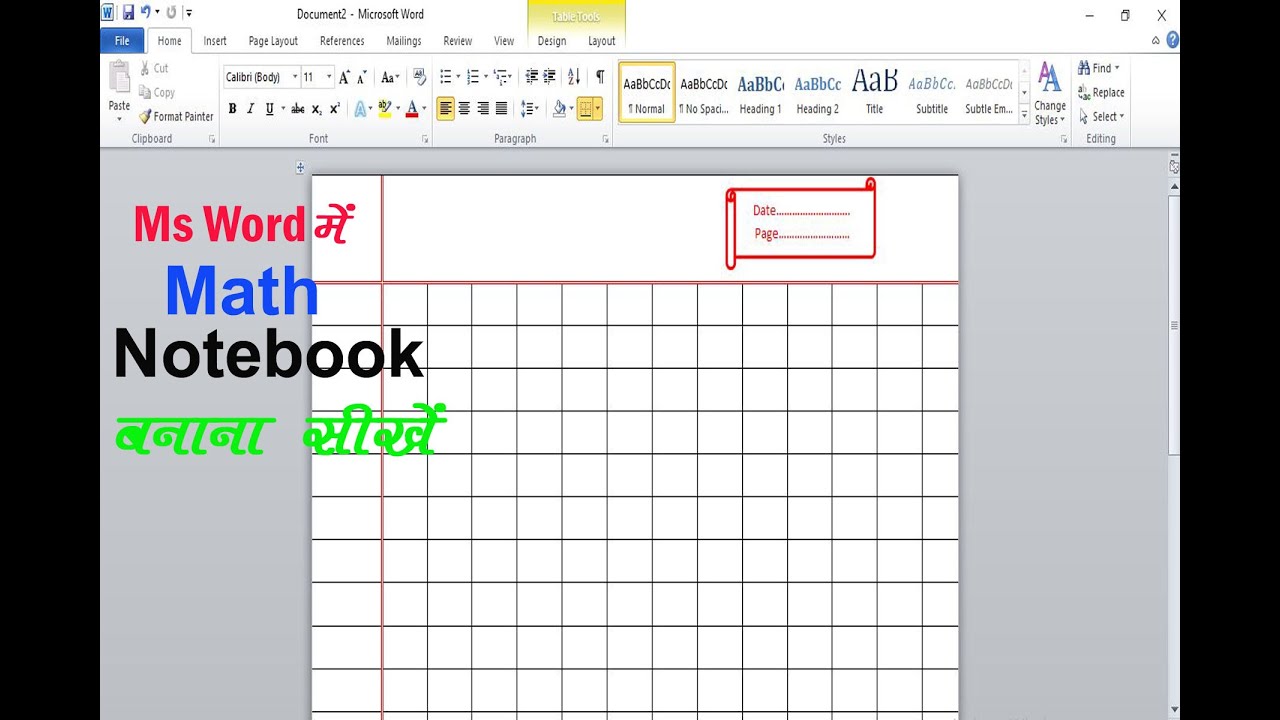Toggle Italic formatting
The height and width of the screenshot is (720, 1280).
pos(250,109)
